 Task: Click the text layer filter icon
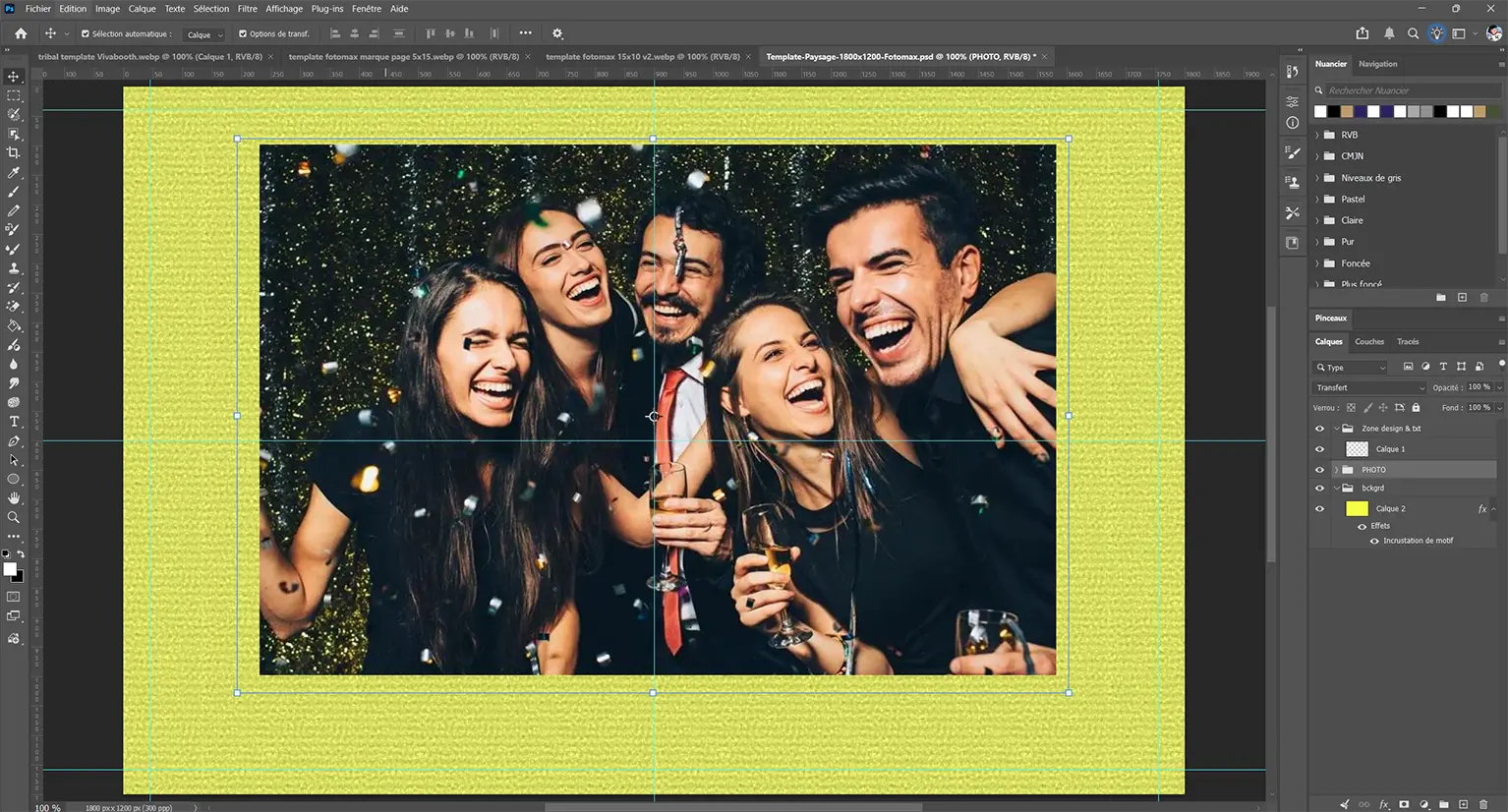(x=1443, y=367)
